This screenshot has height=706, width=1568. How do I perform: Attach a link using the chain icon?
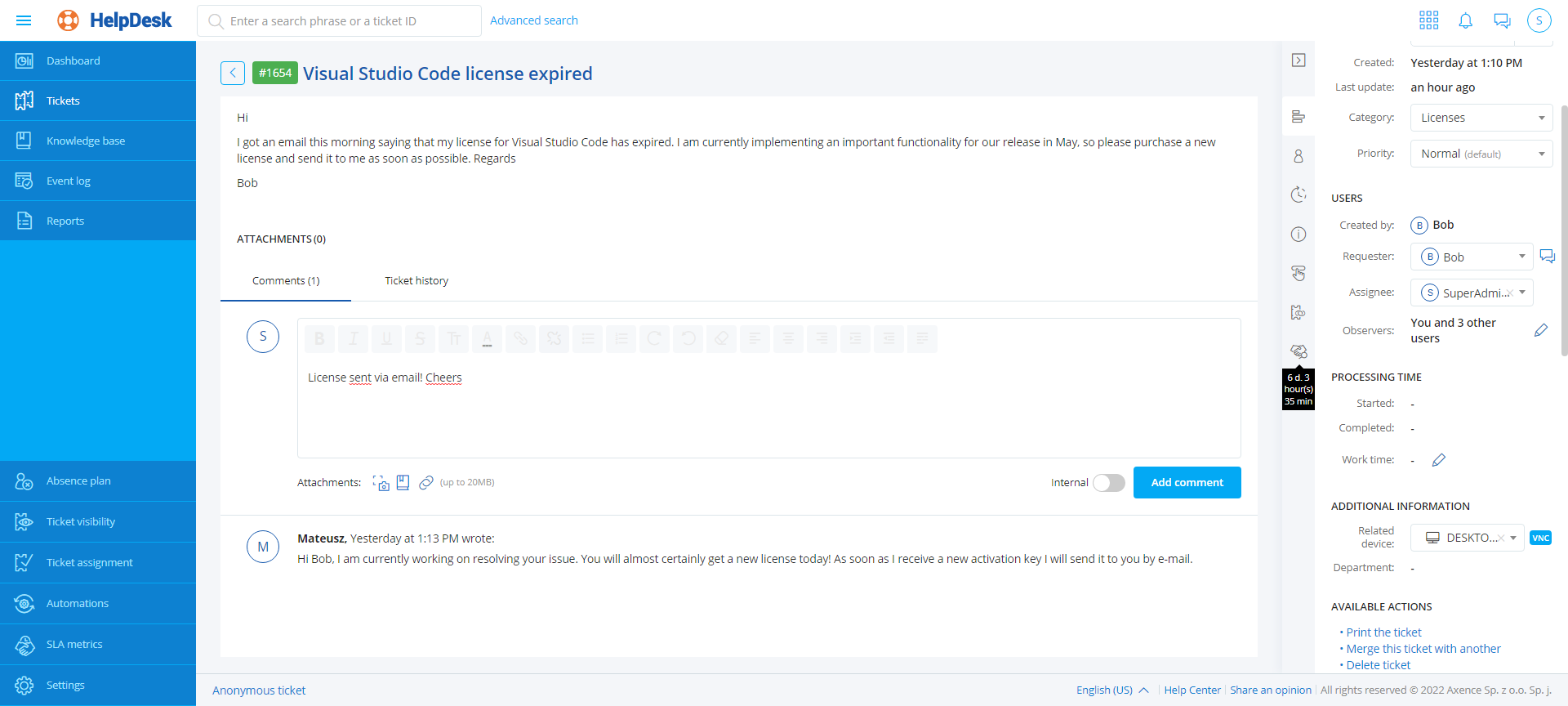click(x=425, y=483)
